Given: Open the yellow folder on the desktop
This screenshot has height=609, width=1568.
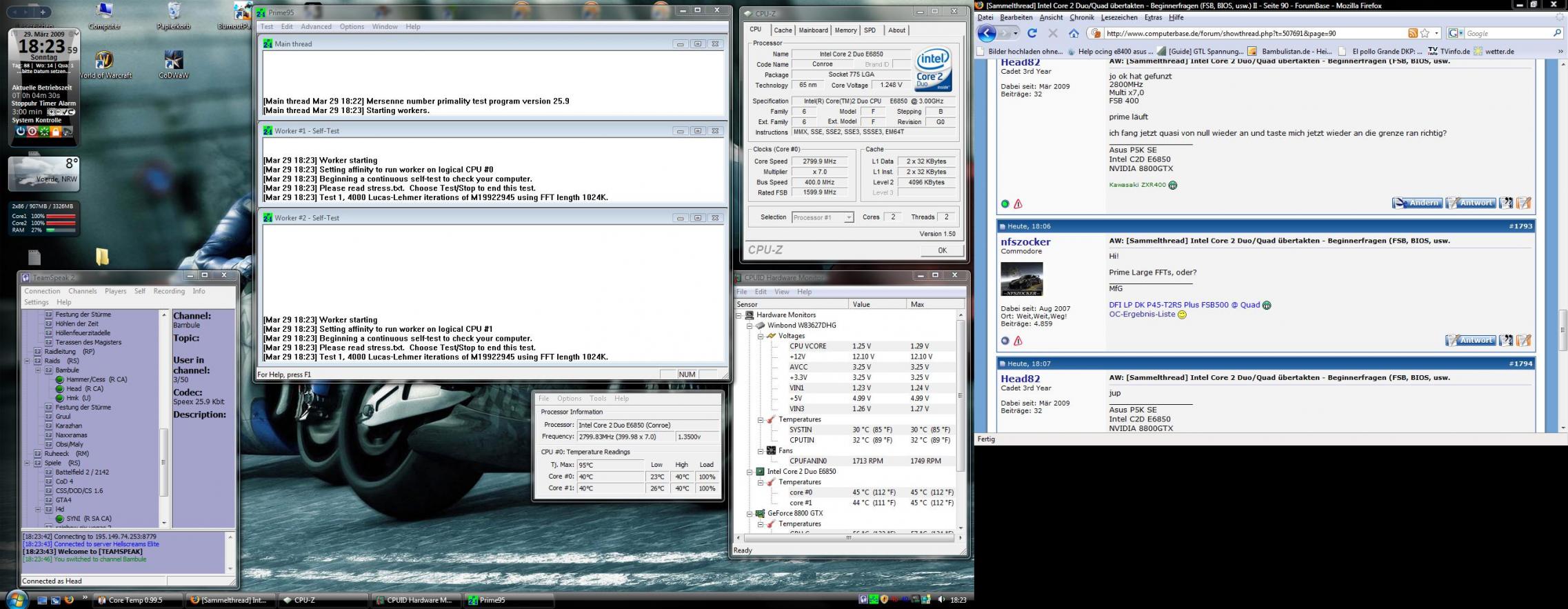Looking at the screenshot, I should 102,257.
